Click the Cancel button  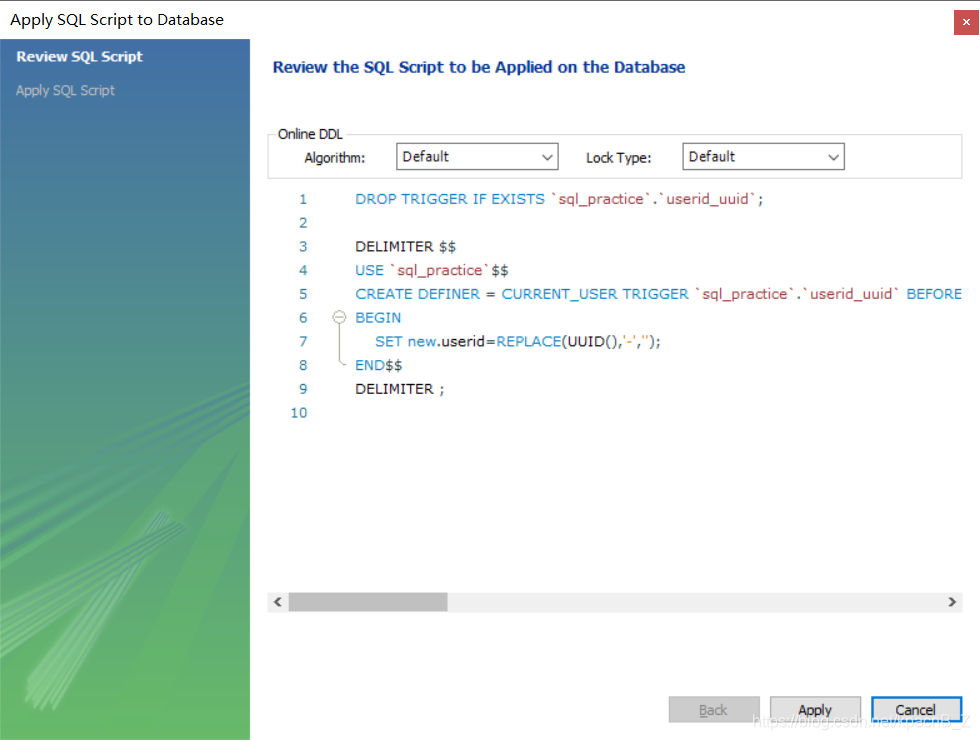916,709
